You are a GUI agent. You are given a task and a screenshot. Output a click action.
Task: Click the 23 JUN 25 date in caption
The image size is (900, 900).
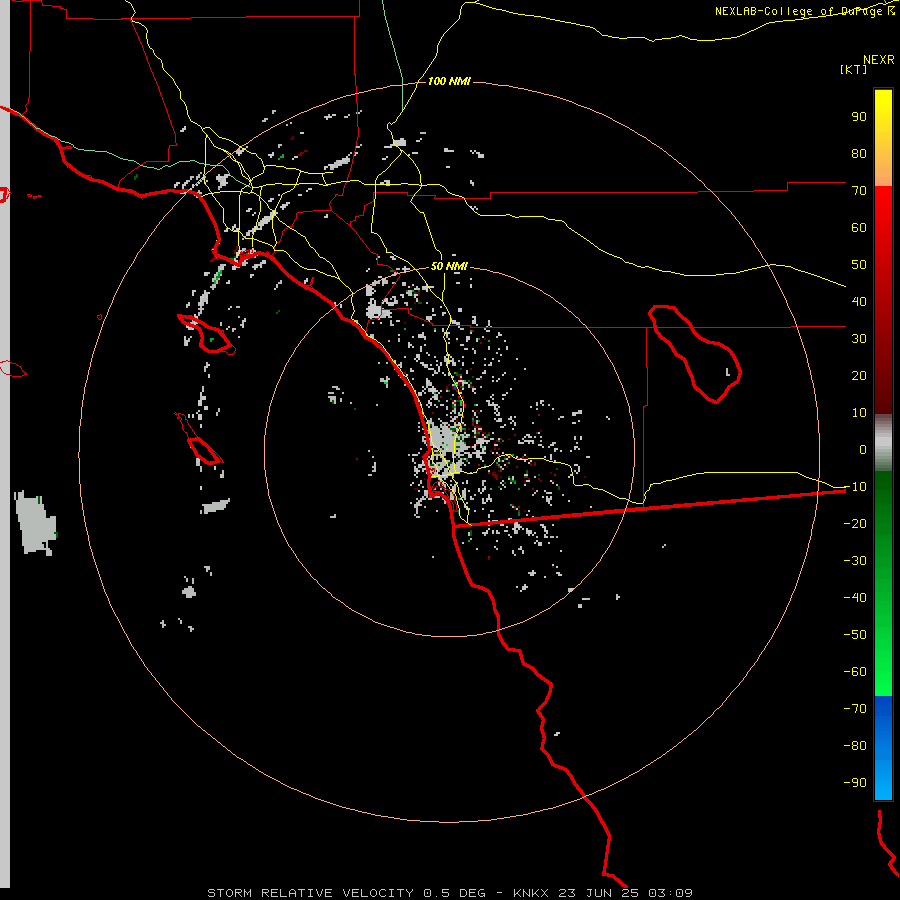click(x=598, y=893)
